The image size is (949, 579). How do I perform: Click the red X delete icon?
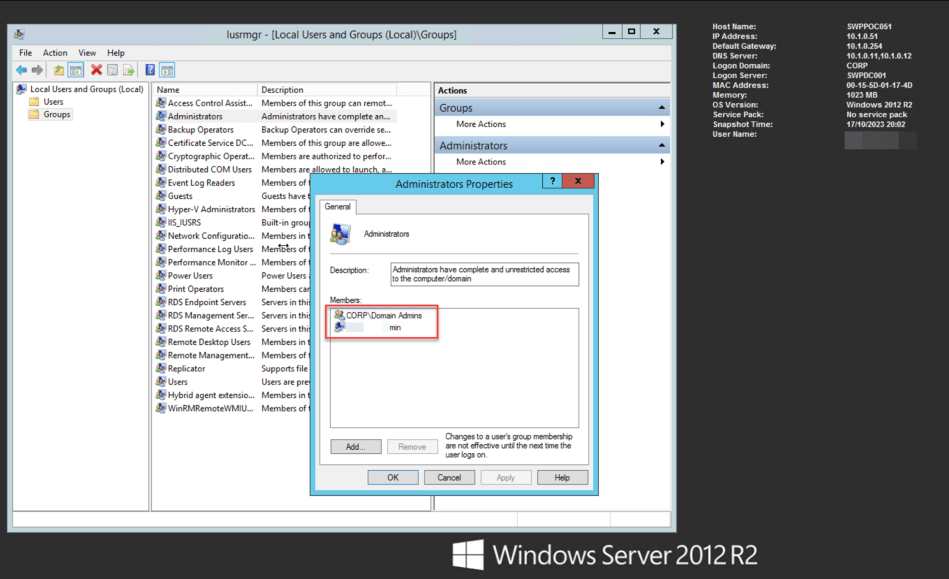(95, 70)
